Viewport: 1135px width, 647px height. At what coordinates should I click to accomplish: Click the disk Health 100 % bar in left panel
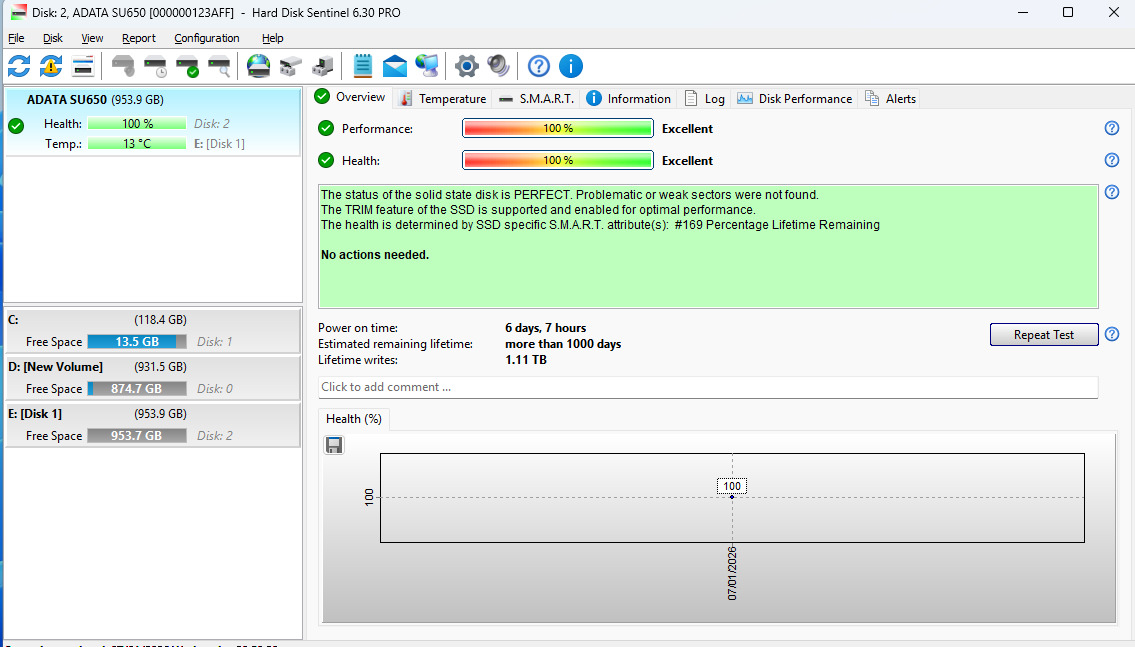(137, 124)
